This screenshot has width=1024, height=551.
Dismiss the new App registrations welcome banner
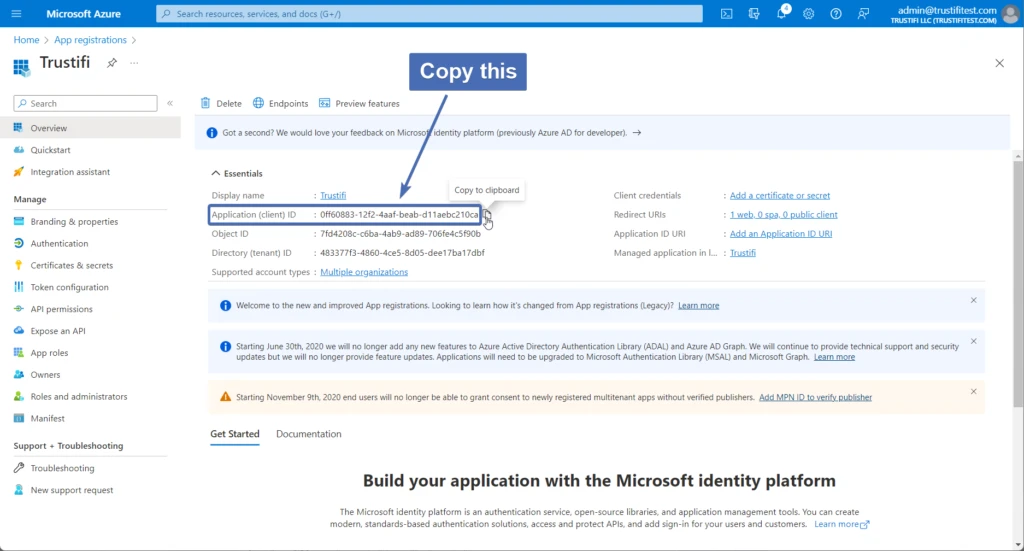[973, 300]
